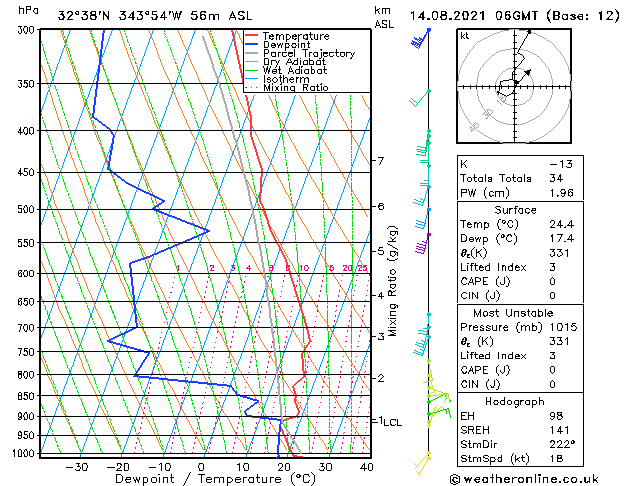Viewport: 629px width, 486px height.
Task: Click the blue Dewpoint legend line
Action: click(x=252, y=45)
